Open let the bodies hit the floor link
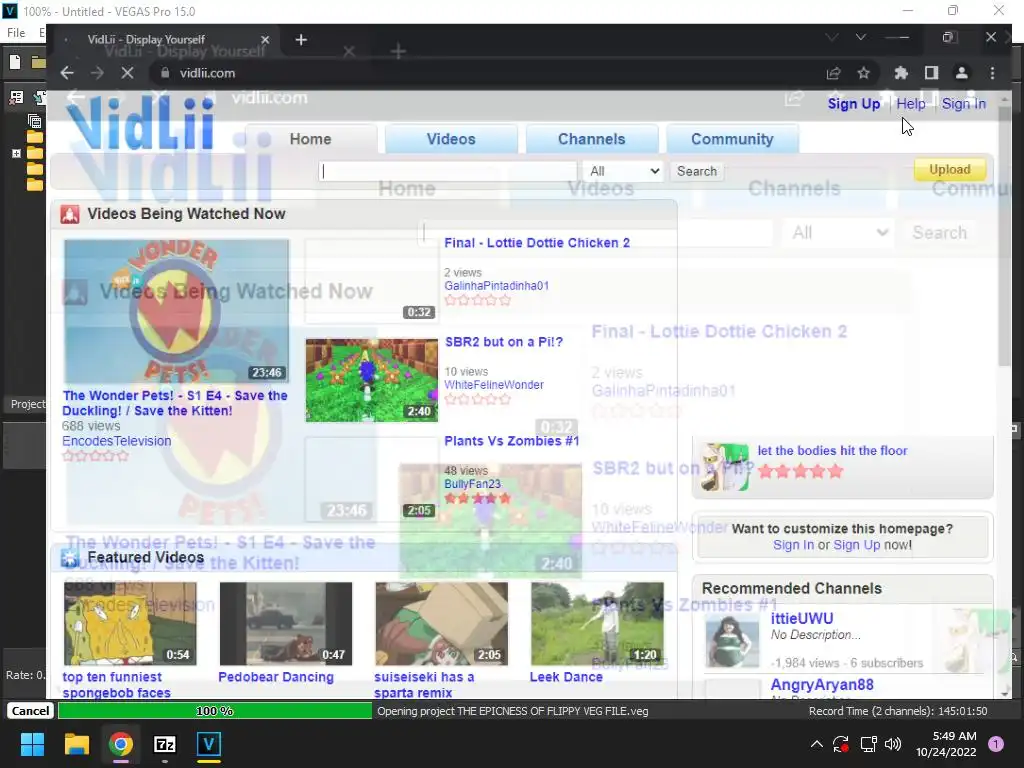1024x768 pixels. (x=832, y=451)
